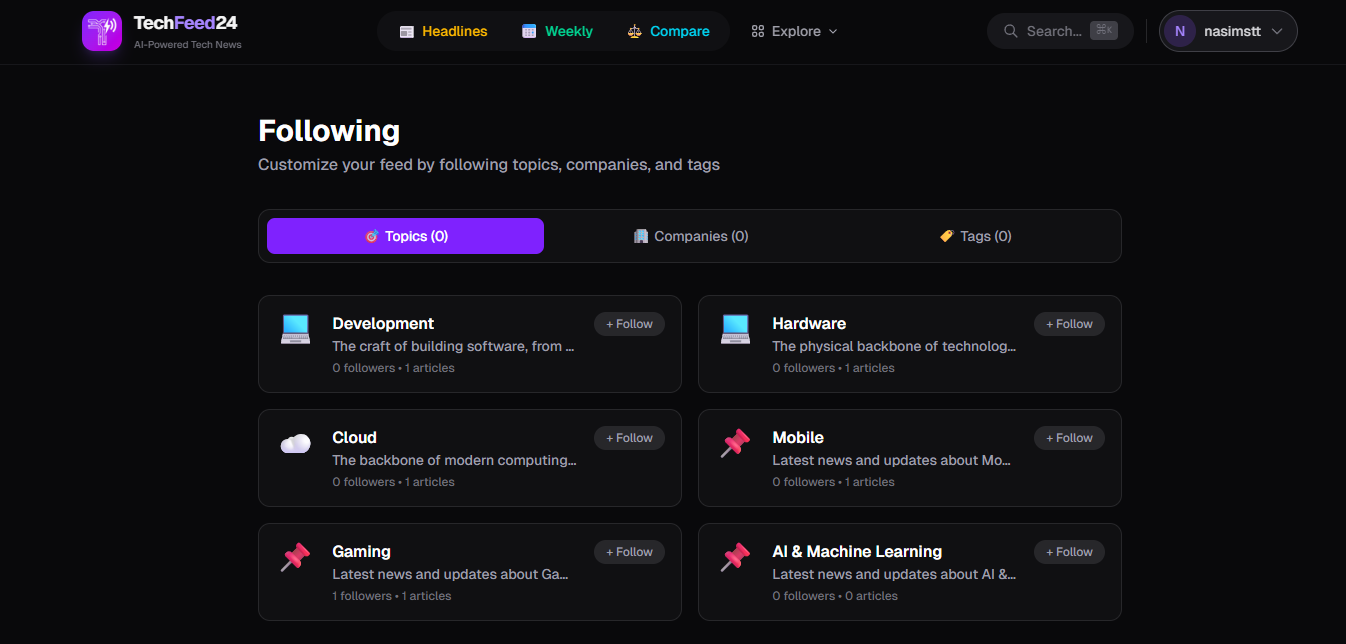Screen dimensions: 1346x644
Task: Follow the Cloud topic
Action: (629, 438)
